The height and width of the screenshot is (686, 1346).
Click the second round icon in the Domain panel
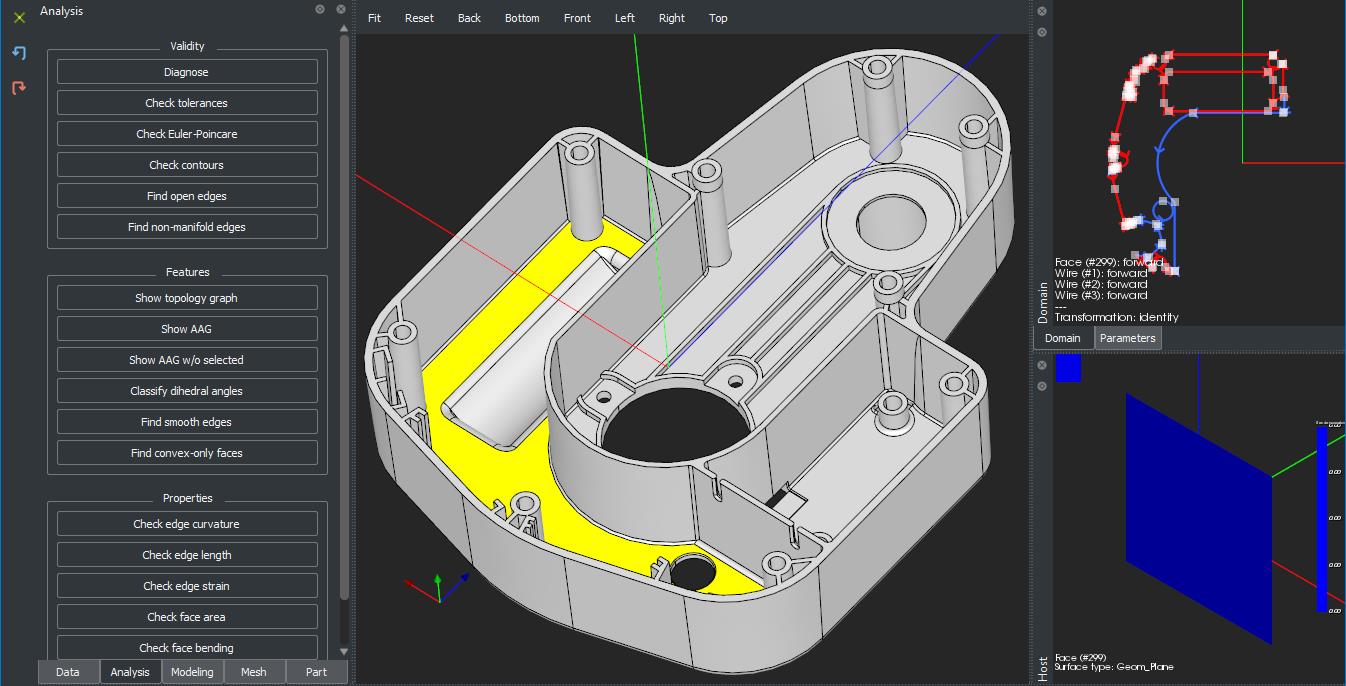tap(1042, 32)
